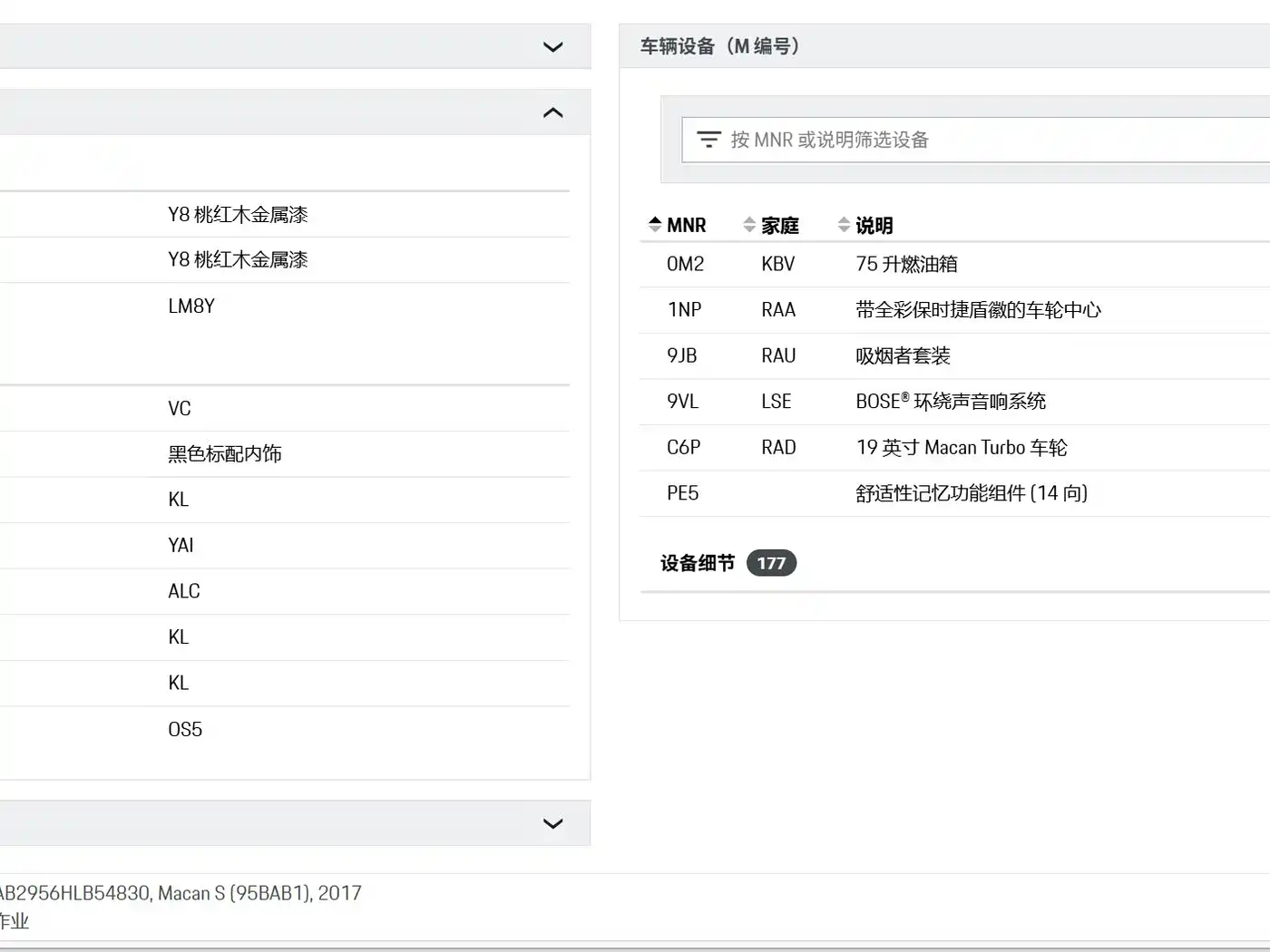Select the 9JB 吸烟者套装 row
This screenshot has height=952, width=1270.
954,355
